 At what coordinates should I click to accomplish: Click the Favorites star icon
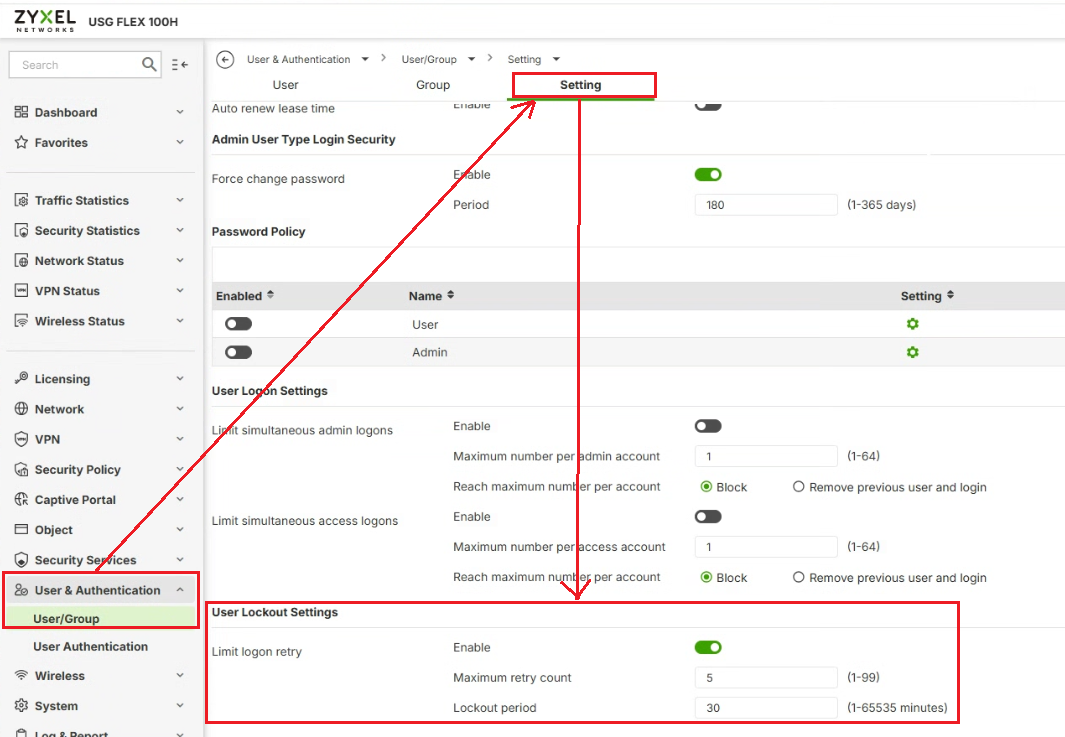[21, 143]
